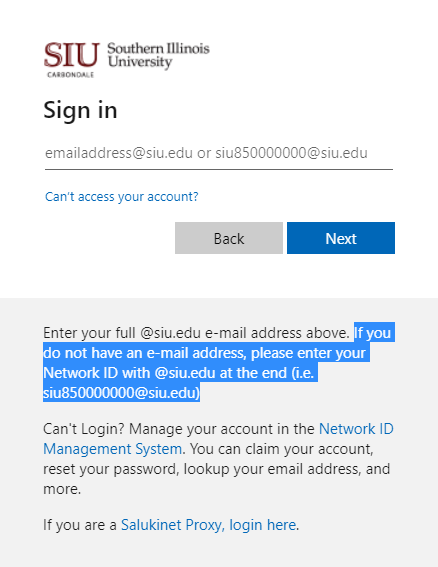Click the word 'more.' ending the paragraph
The width and height of the screenshot is (438, 567).
pos(62,489)
